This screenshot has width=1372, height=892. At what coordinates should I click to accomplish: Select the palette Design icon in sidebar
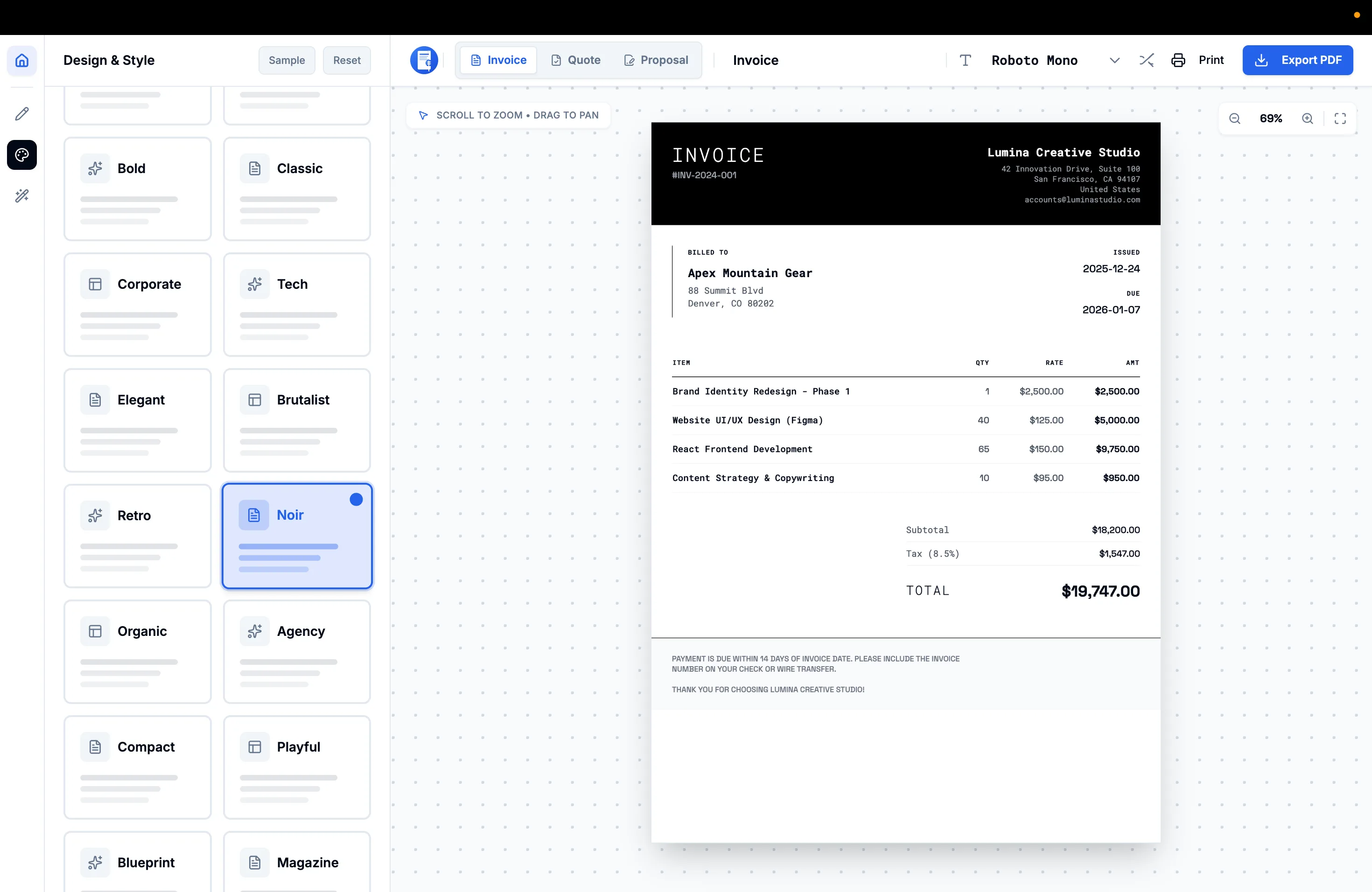tap(22, 154)
